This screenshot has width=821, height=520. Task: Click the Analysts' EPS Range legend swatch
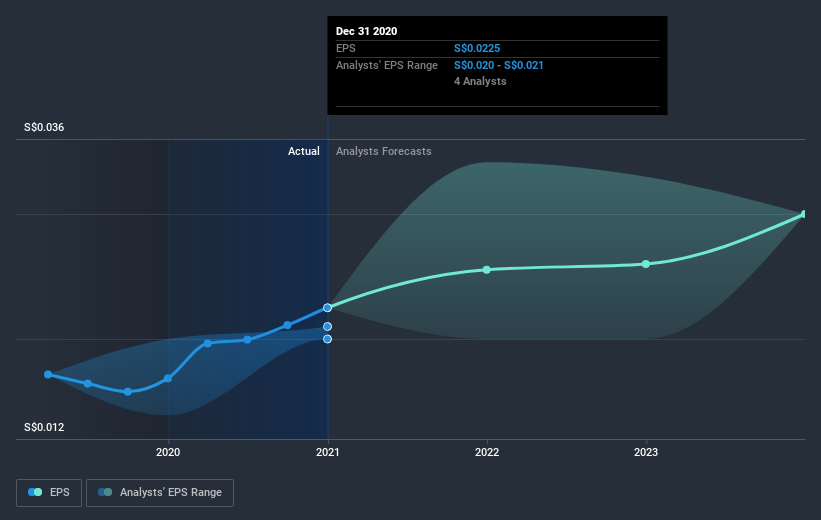click(x=105, y=492)
